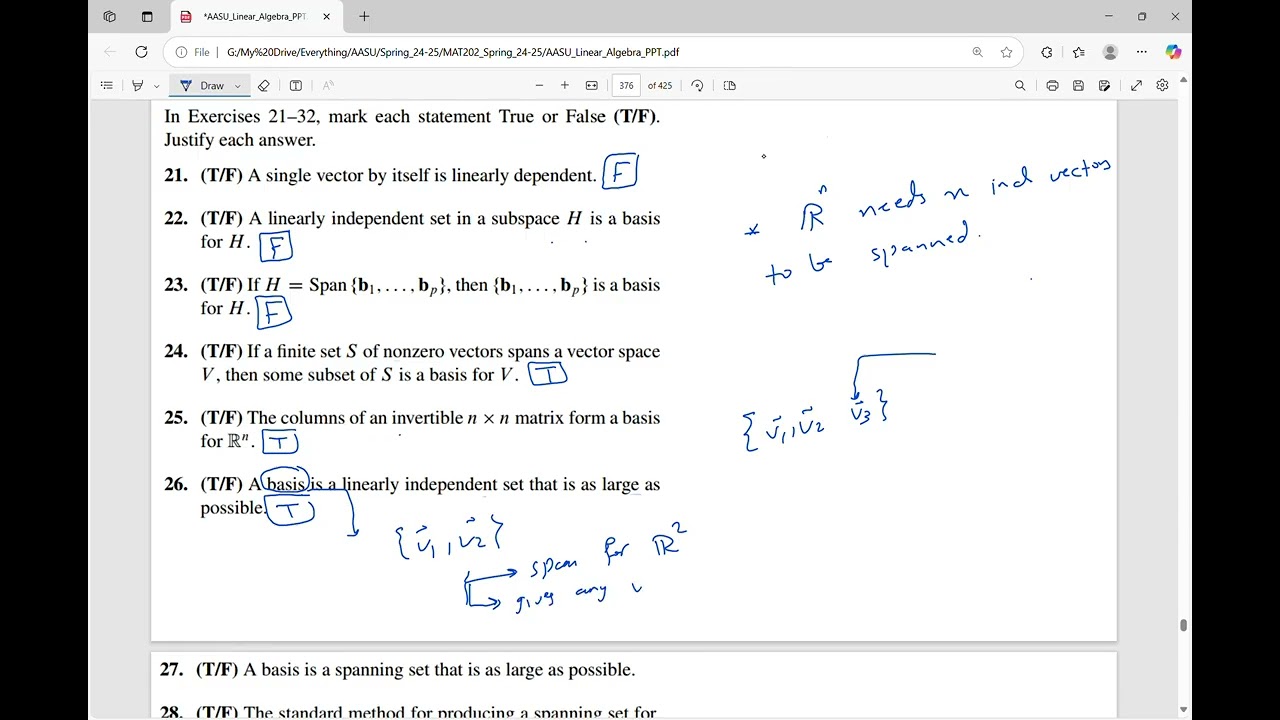The height and width of the screenshot is (720, 1280).
Task: Open a new browser tab
Action: pyautogui.click(x=364, y=17)
